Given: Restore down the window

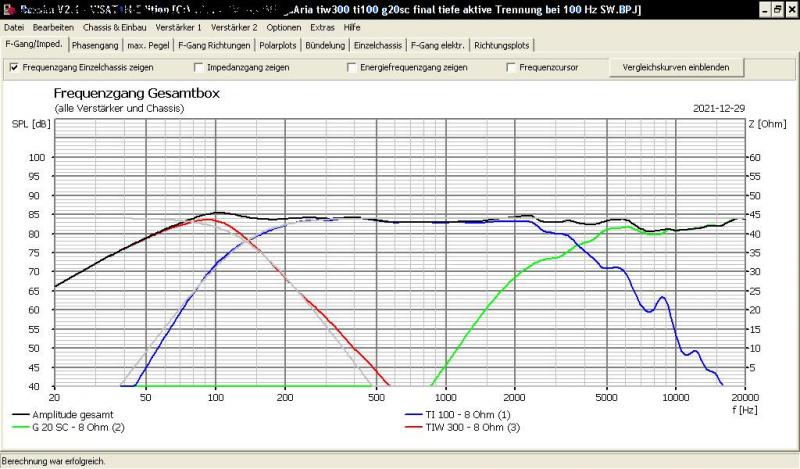Looking at the screenshot, I should [777, 9].
